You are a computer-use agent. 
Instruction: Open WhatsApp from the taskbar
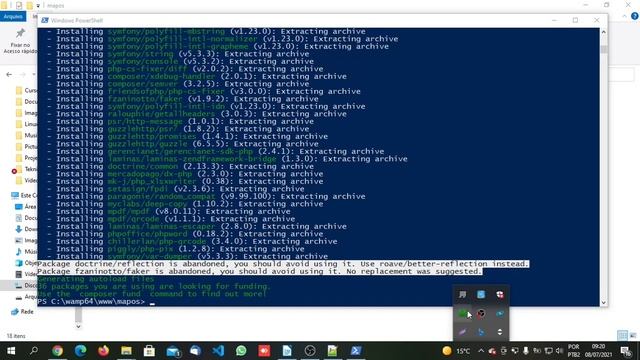pyautogui.click(x=241, y=351)
